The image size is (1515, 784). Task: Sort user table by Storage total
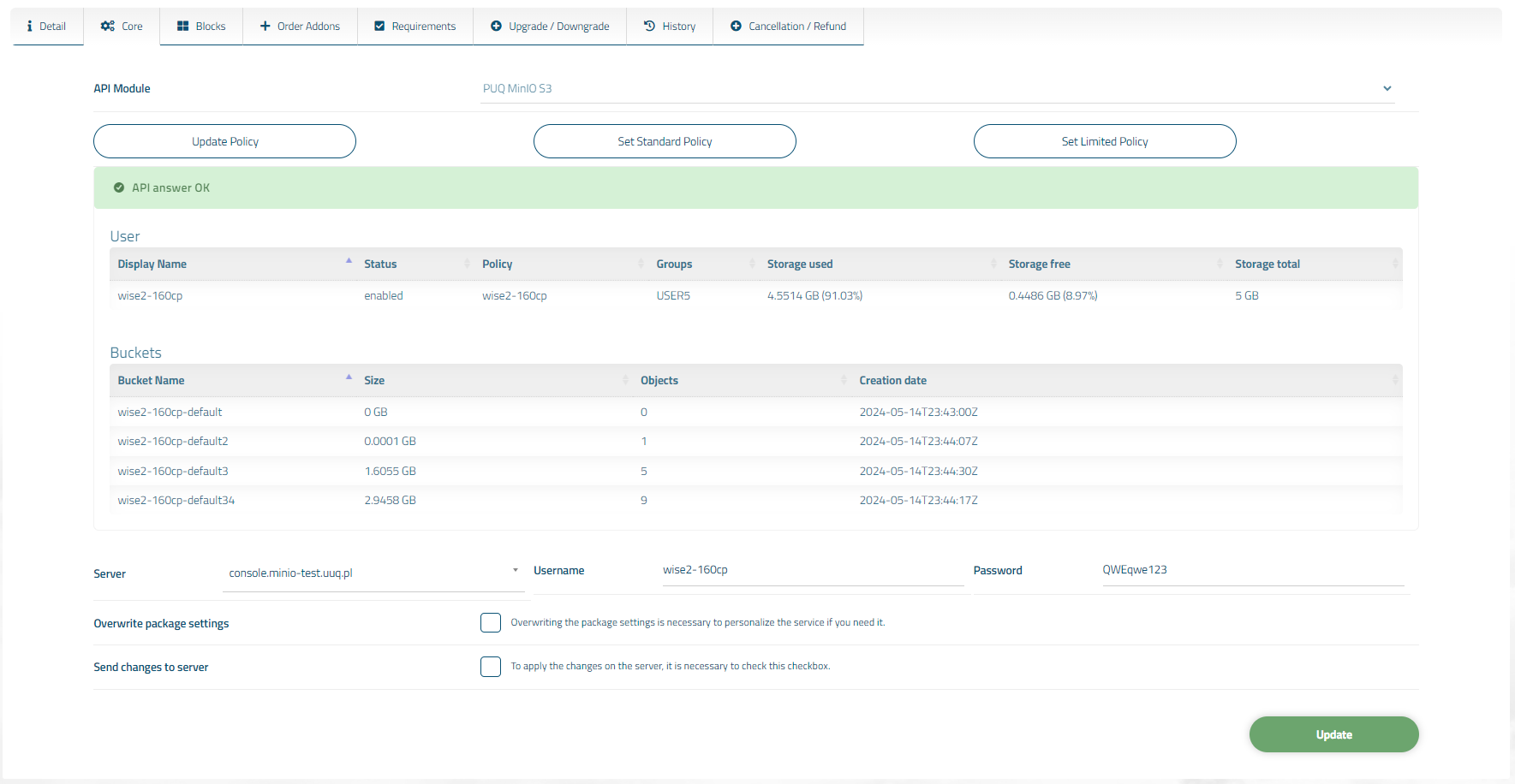point(1315,264)
